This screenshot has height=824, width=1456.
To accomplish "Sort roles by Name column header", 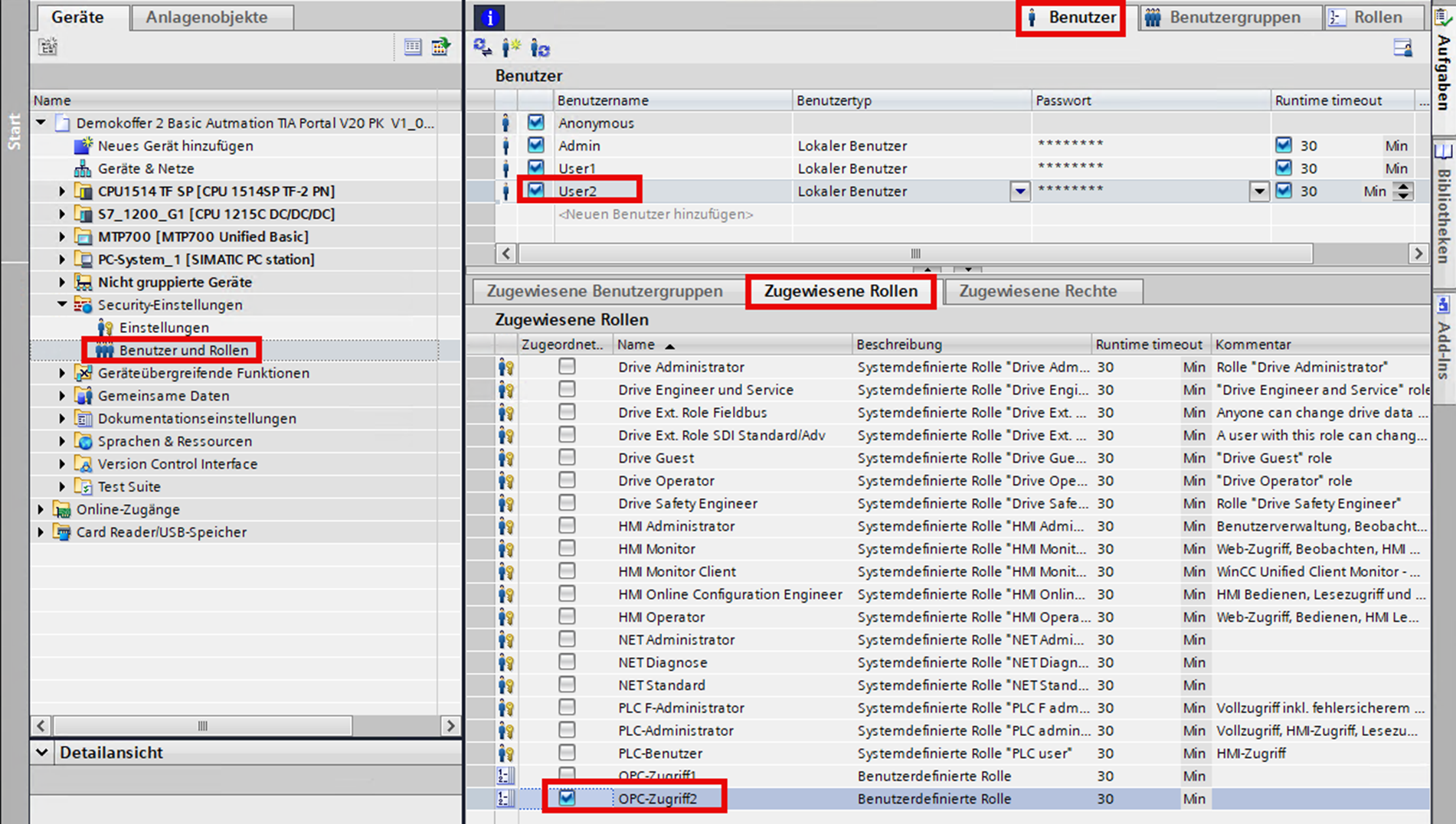I will [733, 345].
